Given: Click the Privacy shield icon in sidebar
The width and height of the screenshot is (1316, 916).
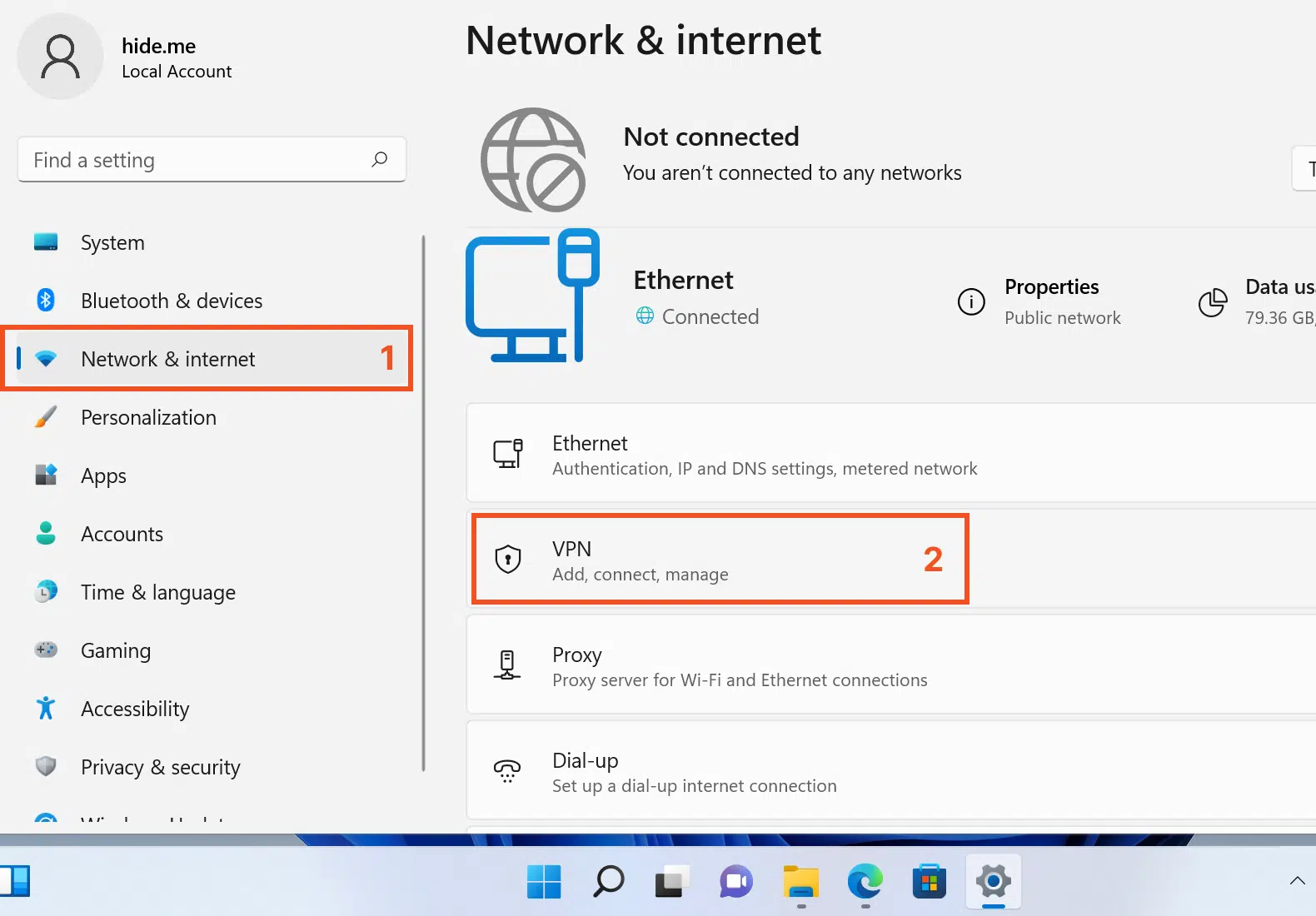Looking at the screenshot, I should click(x=46, y=766).
